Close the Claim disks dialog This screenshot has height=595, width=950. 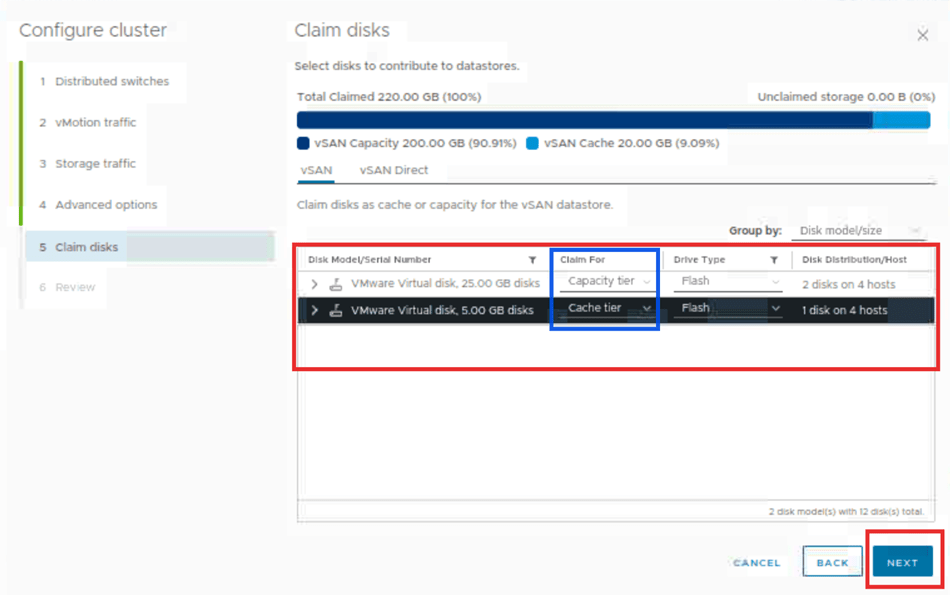pos(922,35)
